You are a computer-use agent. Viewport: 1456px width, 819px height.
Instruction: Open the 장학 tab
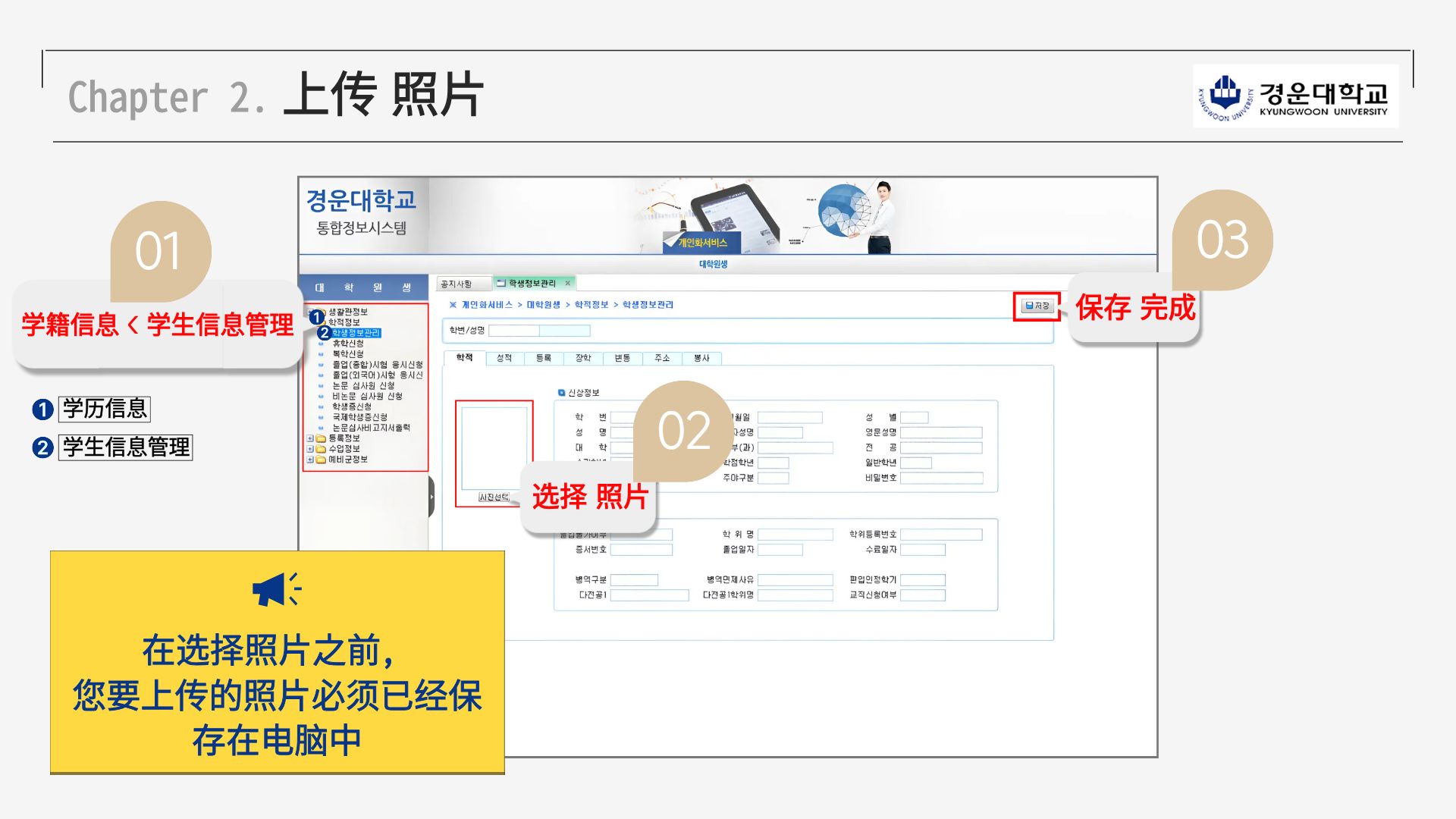pos(583,358)
